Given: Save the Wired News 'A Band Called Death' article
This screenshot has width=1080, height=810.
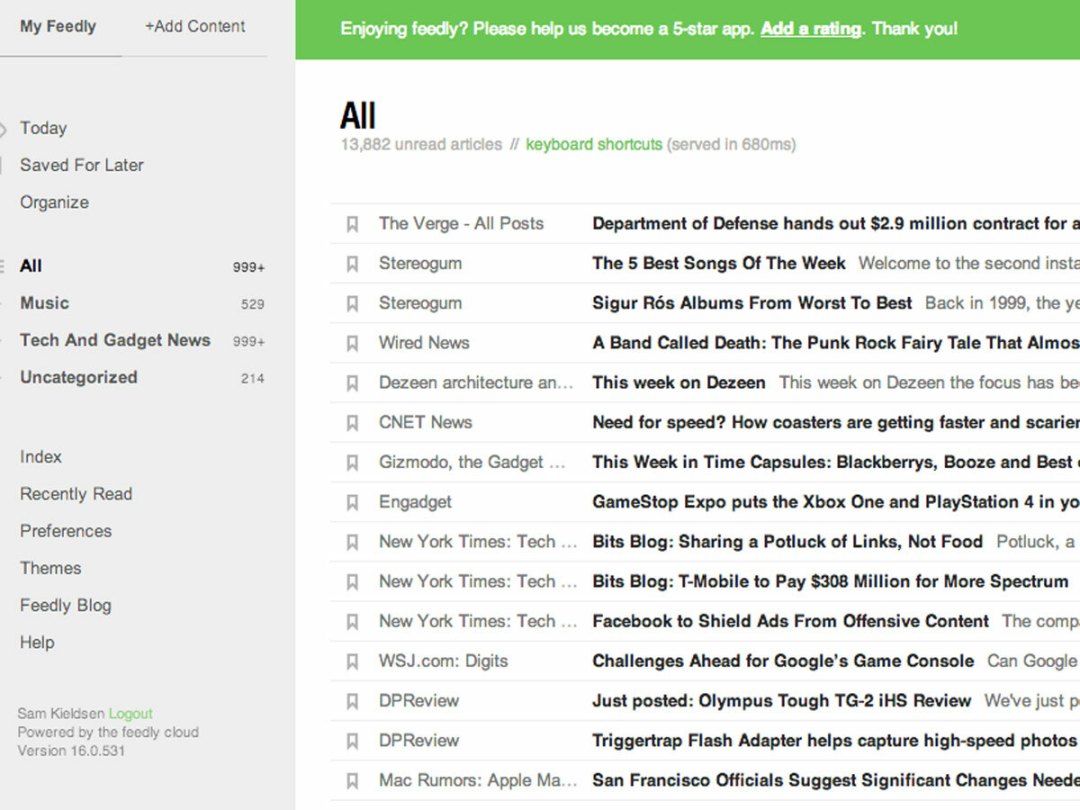Looking at the screenshot, I should coord(352,343).
